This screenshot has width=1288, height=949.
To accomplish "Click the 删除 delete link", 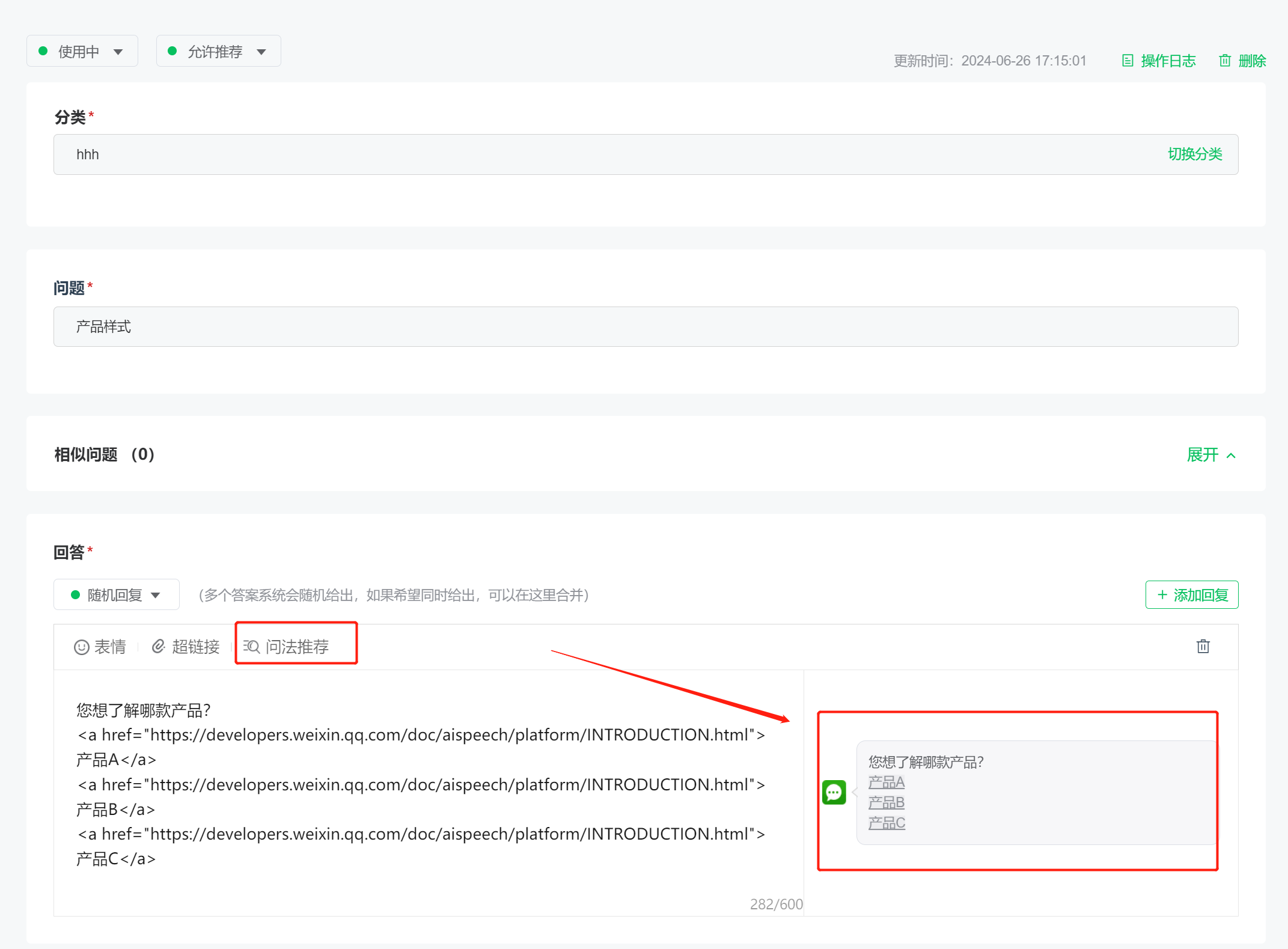I will (1252, 61).
